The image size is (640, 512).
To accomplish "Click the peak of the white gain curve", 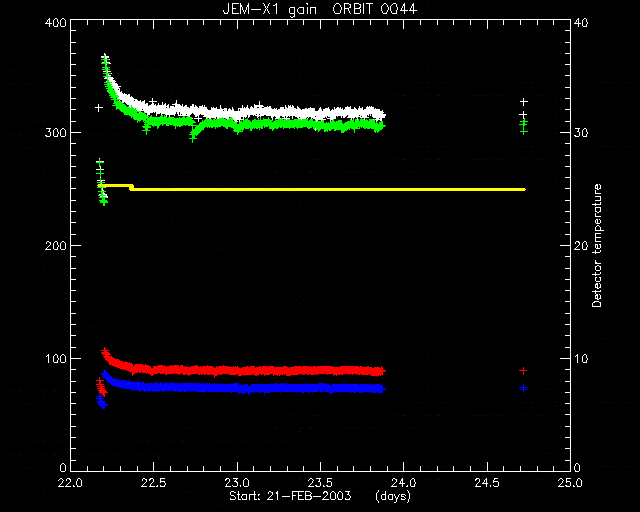I will 105,57.
